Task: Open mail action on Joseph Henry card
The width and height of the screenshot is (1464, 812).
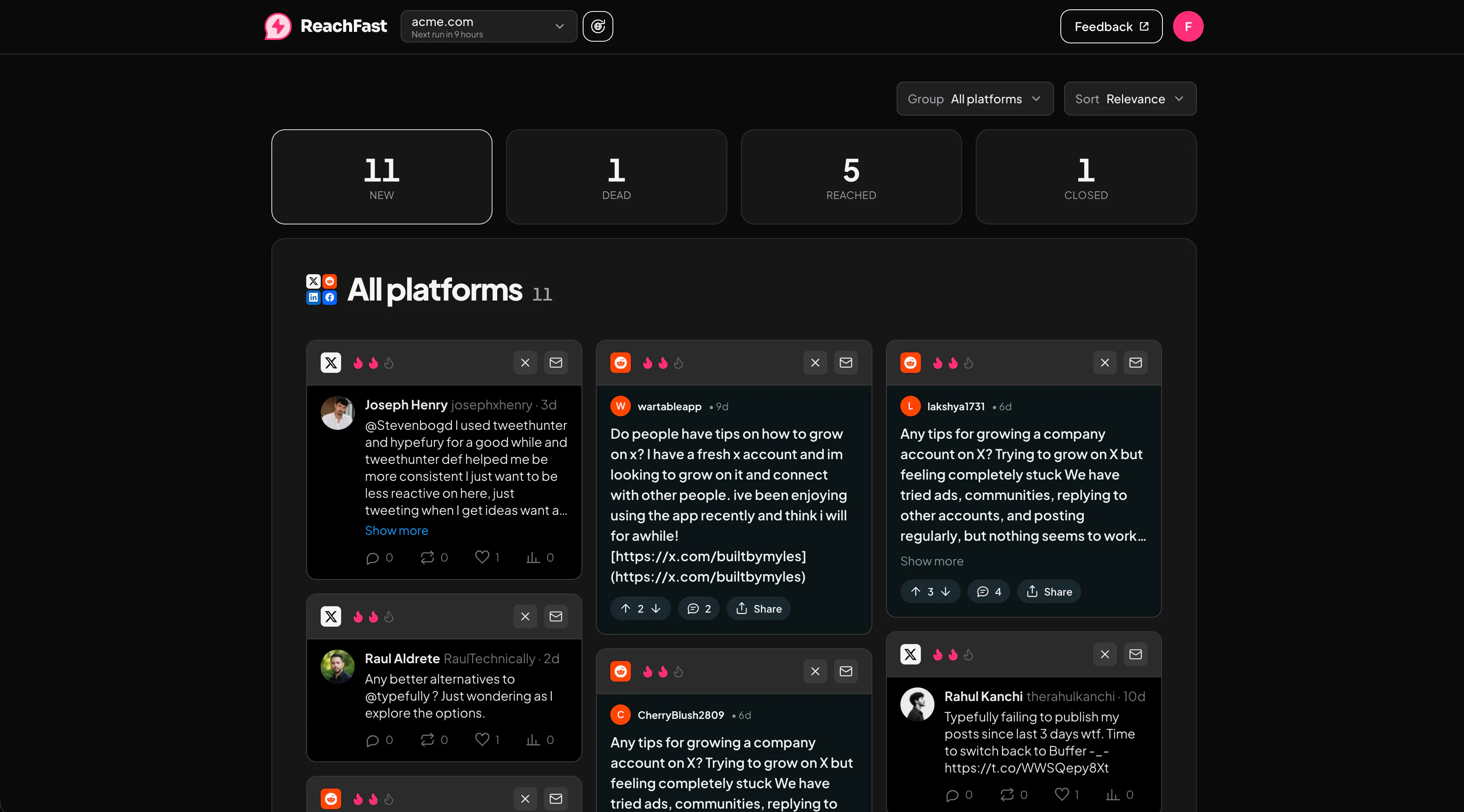Action: pyautogui.click(x=556, y=363)
